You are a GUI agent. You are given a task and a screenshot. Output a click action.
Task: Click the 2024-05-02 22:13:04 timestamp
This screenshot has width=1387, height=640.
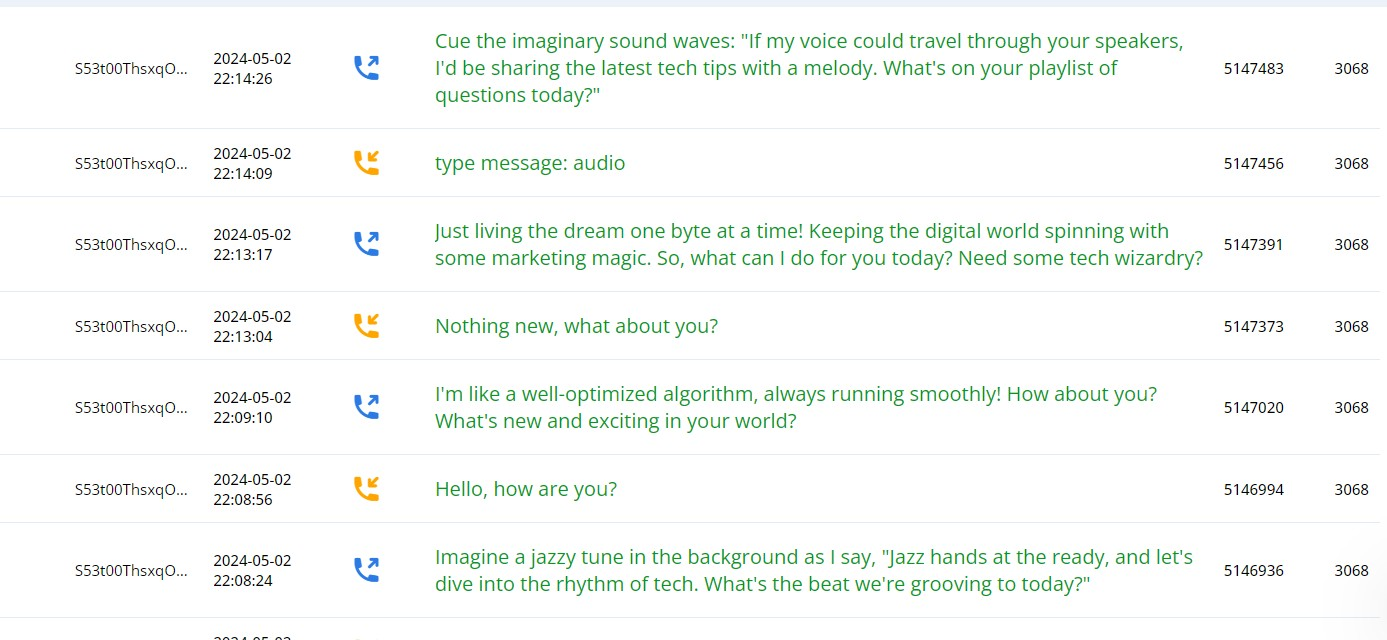(x=252, y=326)
